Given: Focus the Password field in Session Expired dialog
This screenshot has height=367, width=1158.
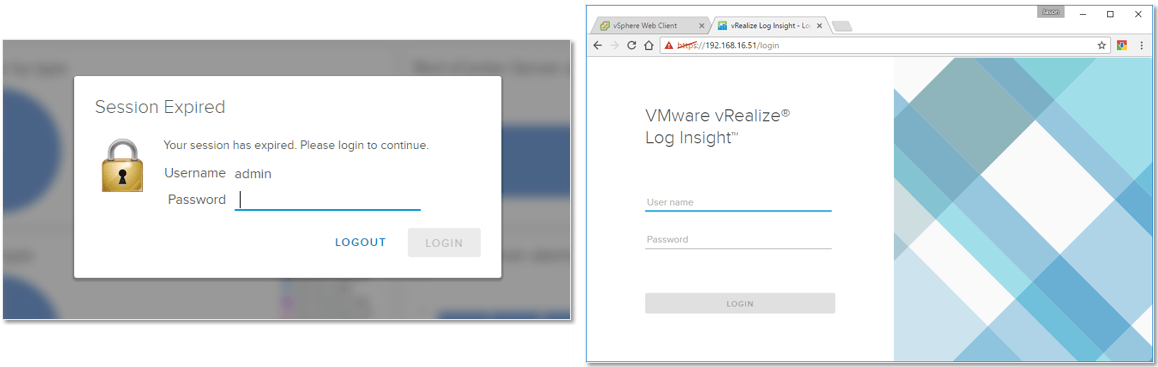Looking at the screenshot, I should (327, 199).
